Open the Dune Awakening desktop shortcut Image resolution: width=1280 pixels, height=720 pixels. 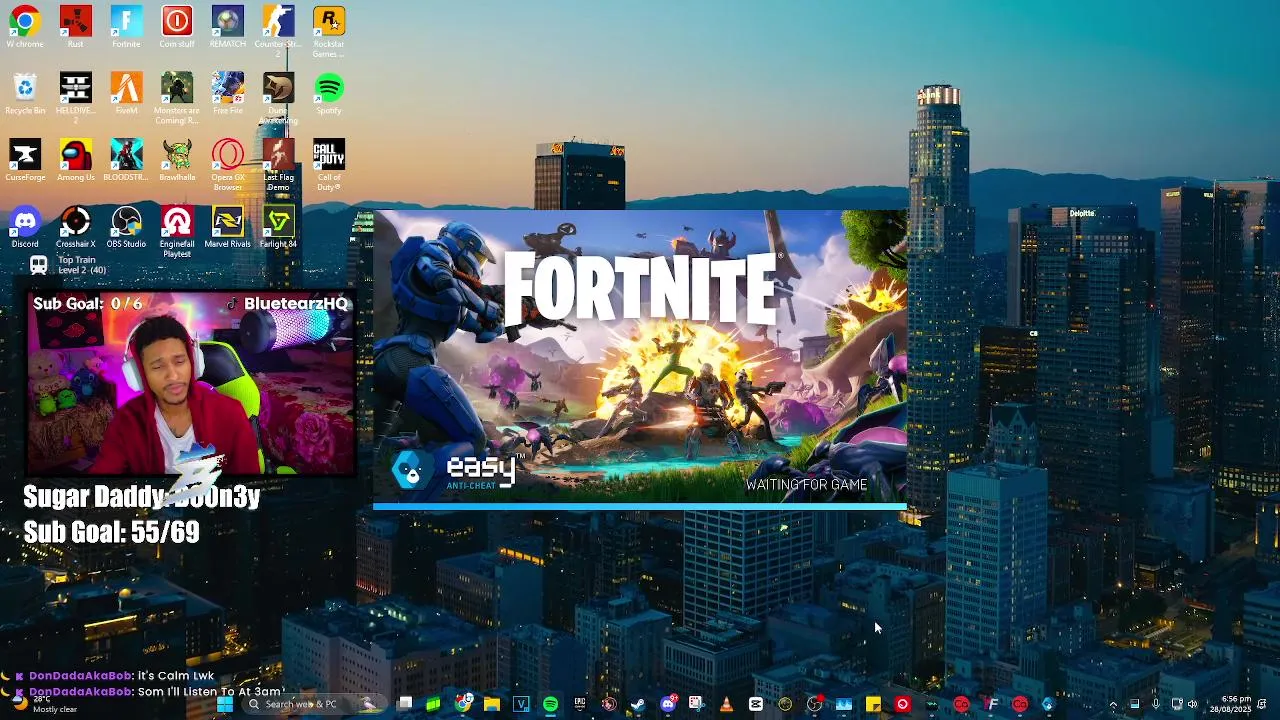click(278, 97)
